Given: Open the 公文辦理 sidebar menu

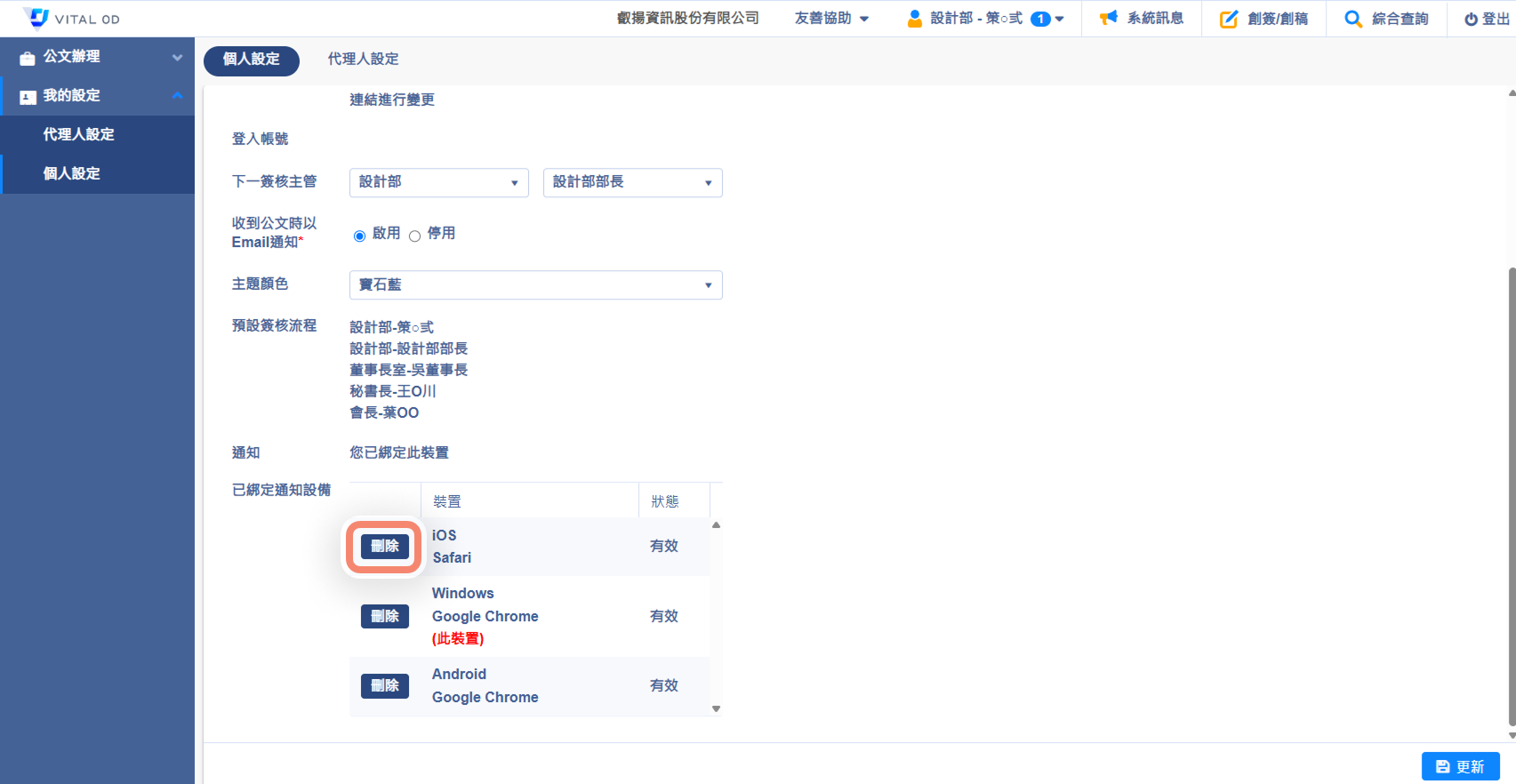Looking at the screenshot, I should (x=97, y=57).
